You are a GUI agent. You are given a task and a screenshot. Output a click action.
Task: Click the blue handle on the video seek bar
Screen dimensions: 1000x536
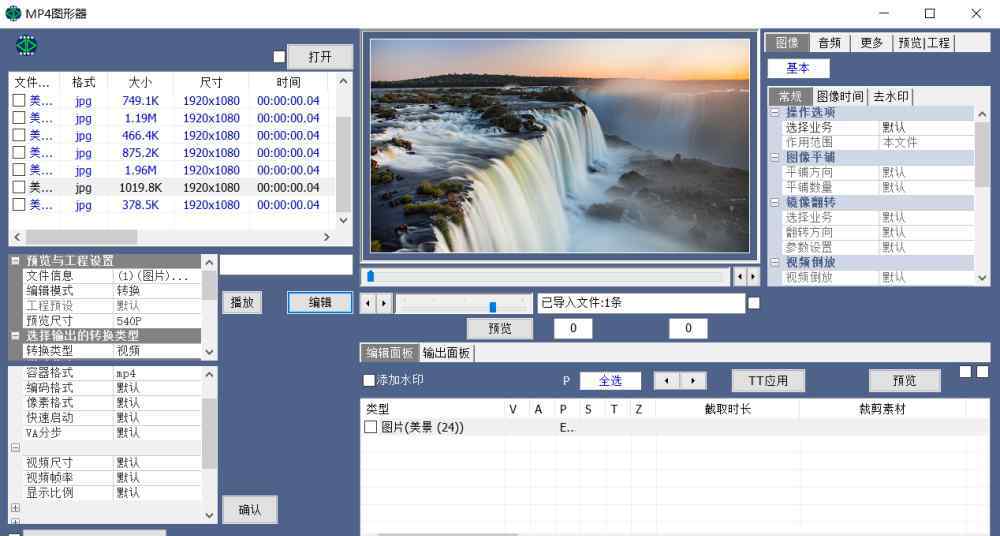[x=371, y=276]
